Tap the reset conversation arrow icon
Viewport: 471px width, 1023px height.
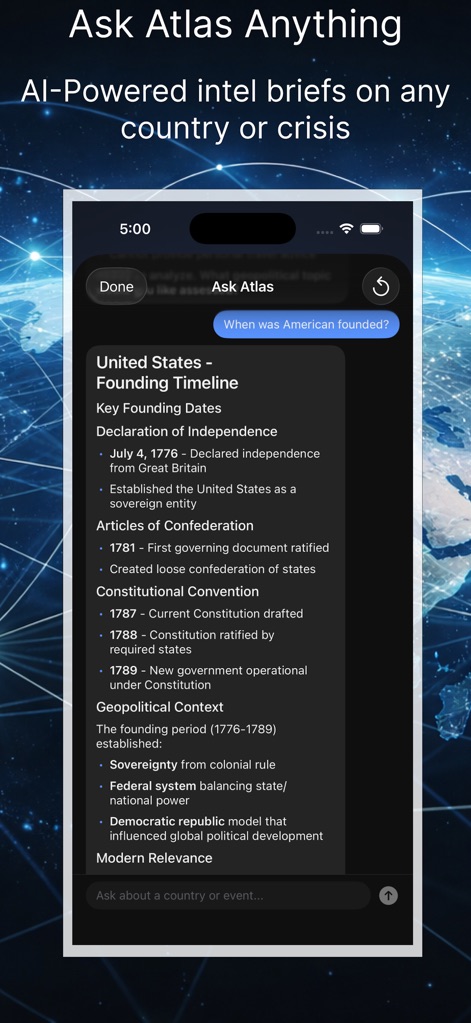tap(381, 286)
